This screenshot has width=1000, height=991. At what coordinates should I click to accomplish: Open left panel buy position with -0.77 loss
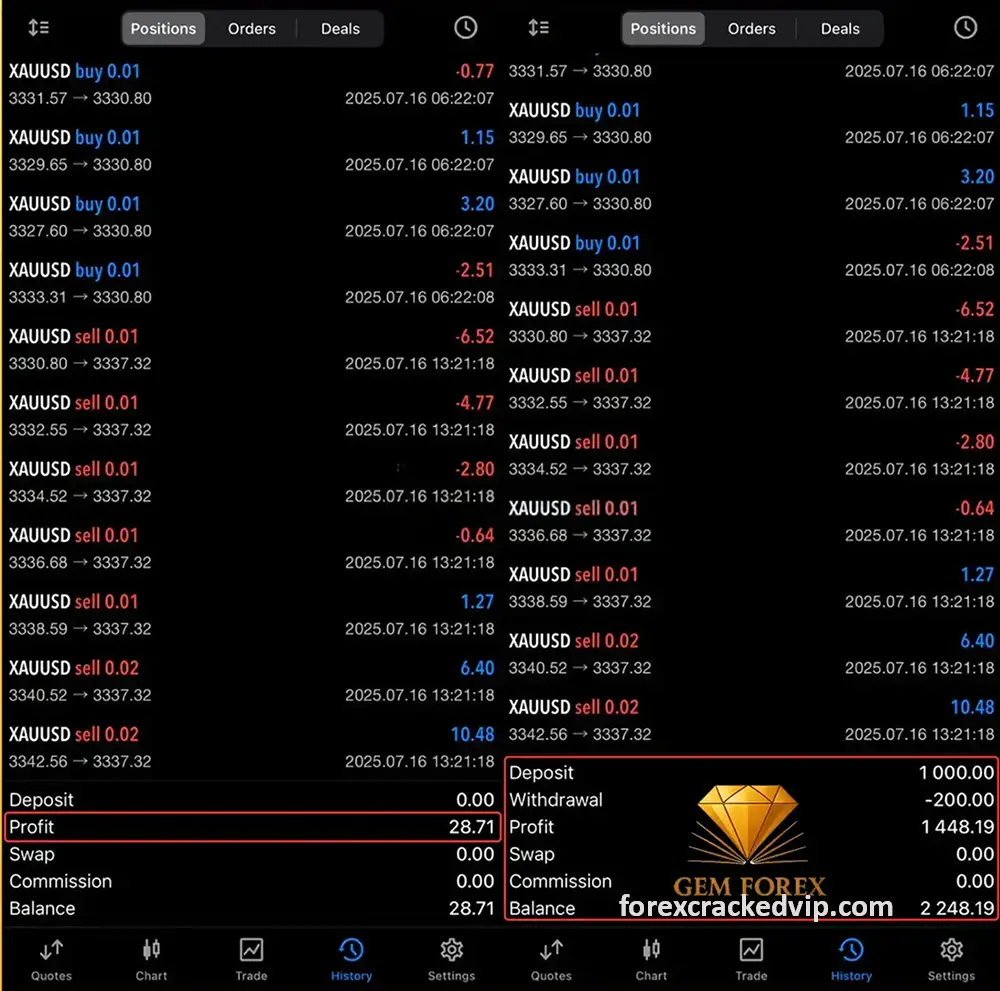click(251, 84)
